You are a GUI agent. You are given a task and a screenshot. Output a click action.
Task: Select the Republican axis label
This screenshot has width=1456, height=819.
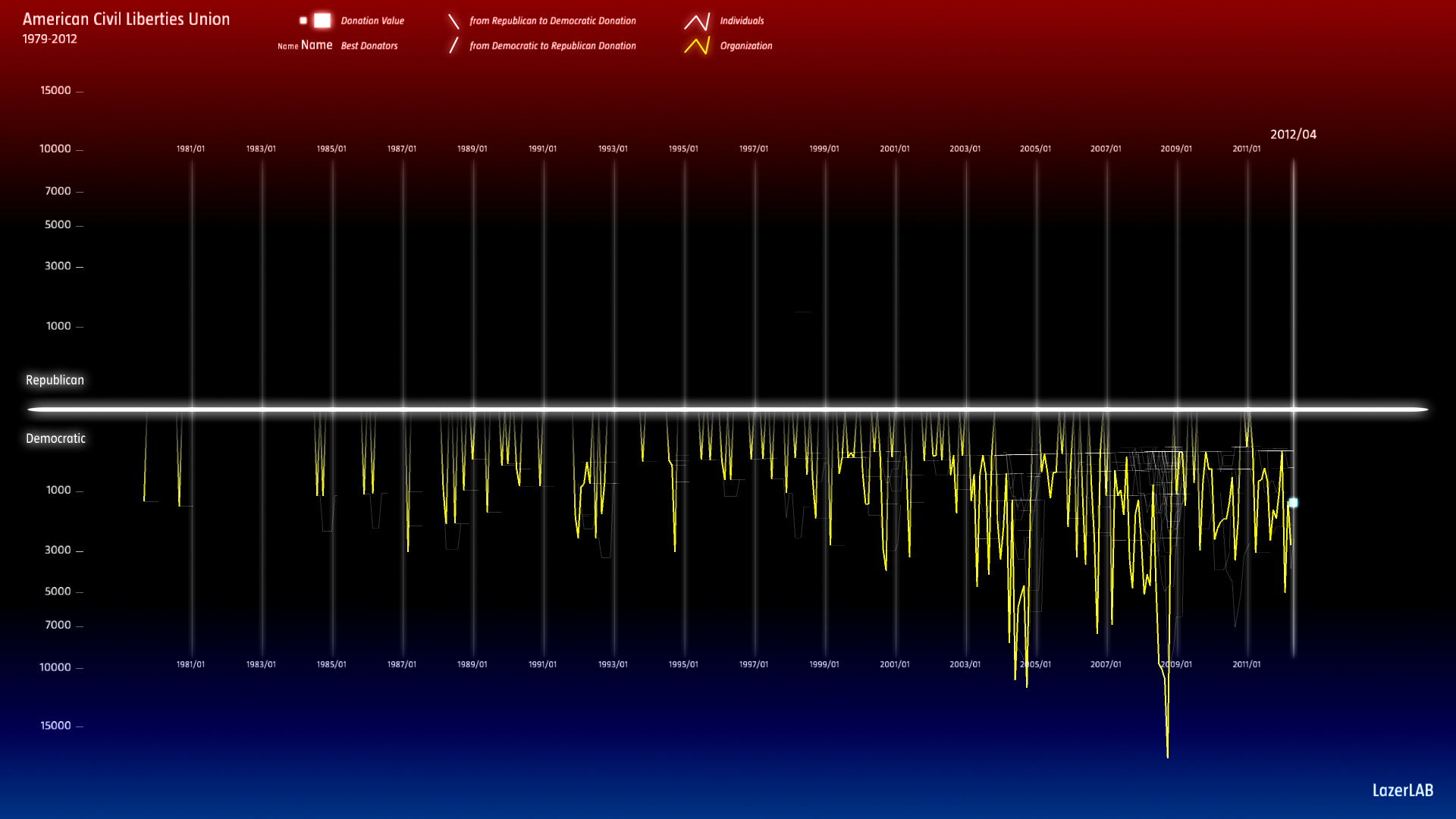pyautogui.click(x=55, y=380)
